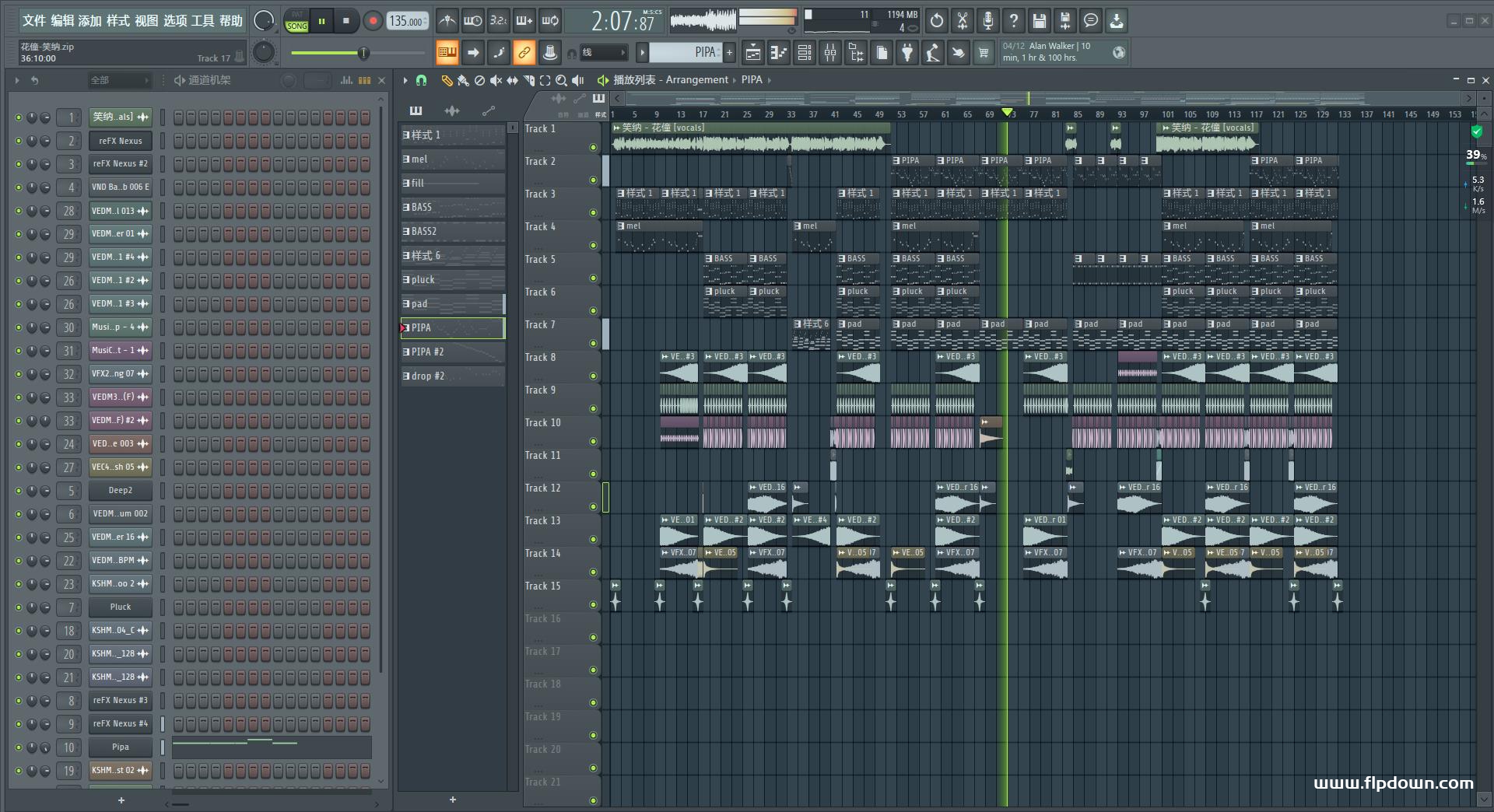Open audio editor scissors icon

tap(962, 21)
